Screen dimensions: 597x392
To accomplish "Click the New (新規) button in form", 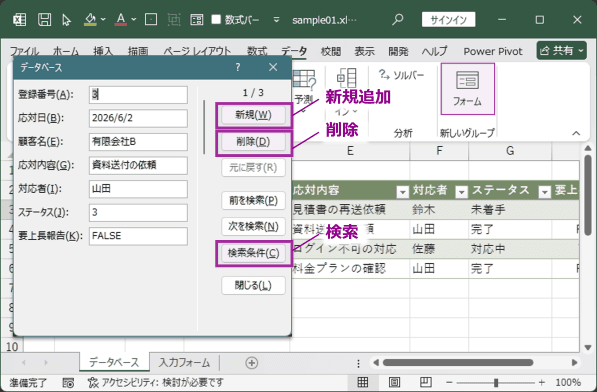I will [x=253, y=115].
